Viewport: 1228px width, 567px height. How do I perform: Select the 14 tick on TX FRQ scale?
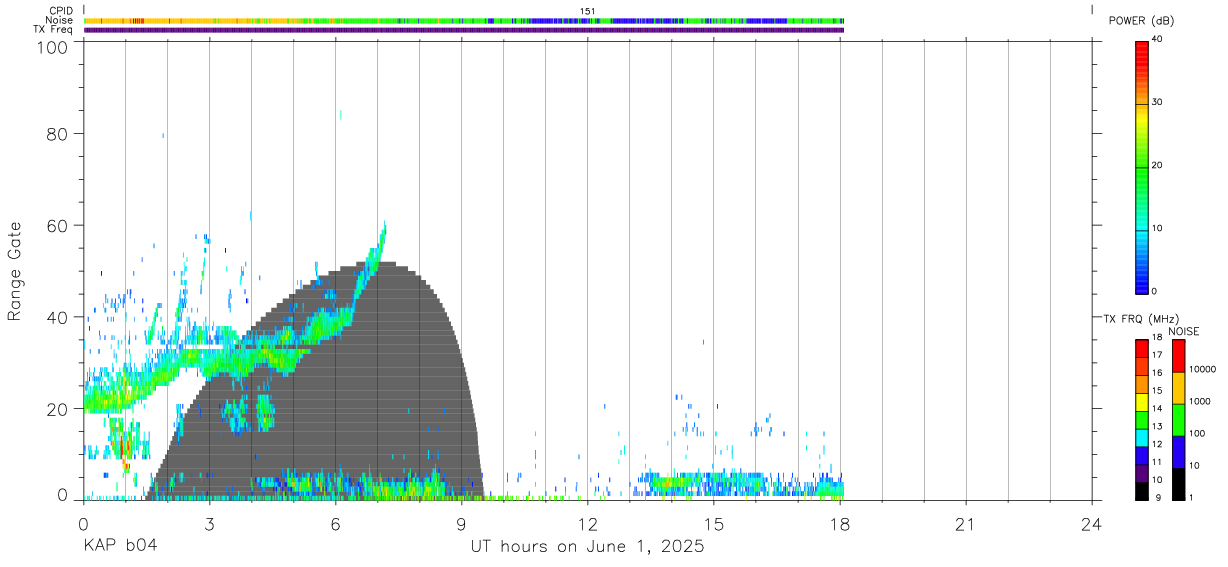(1159, 408)
